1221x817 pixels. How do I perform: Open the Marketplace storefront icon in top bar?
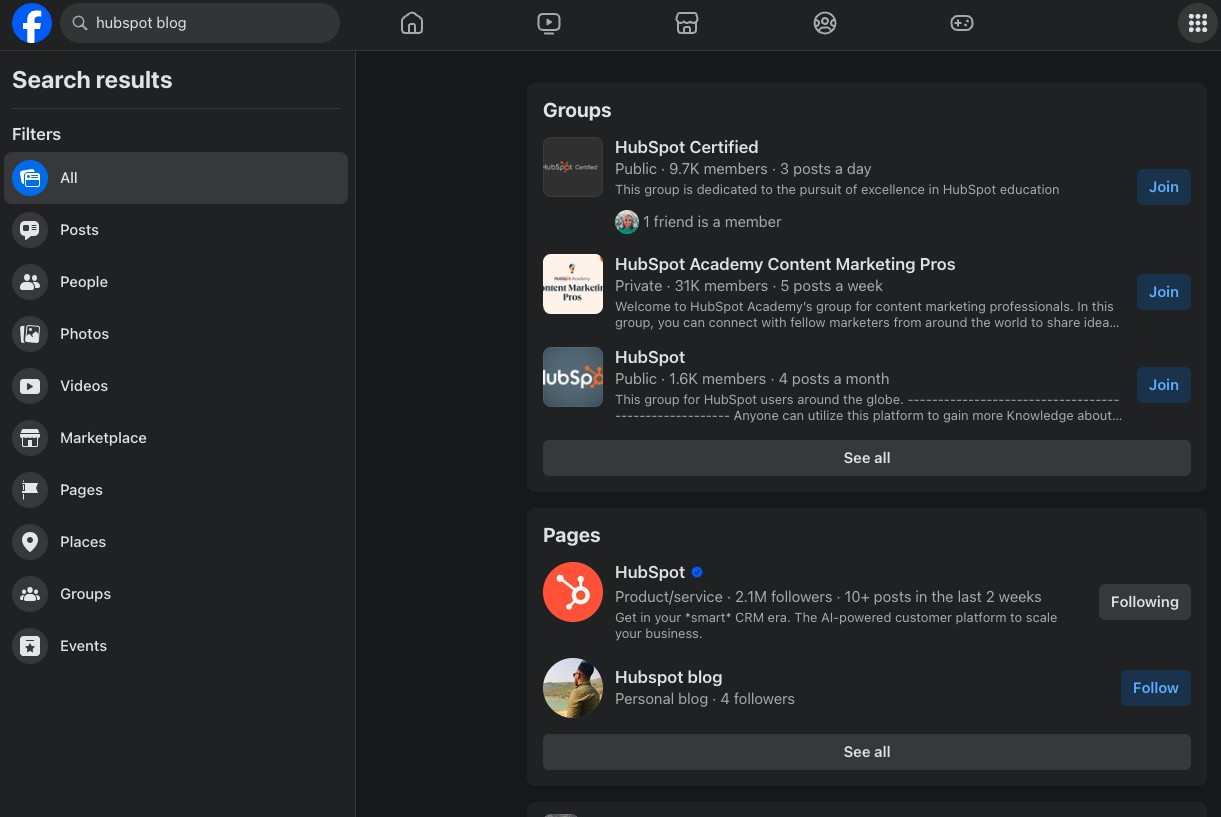(686, 23)
